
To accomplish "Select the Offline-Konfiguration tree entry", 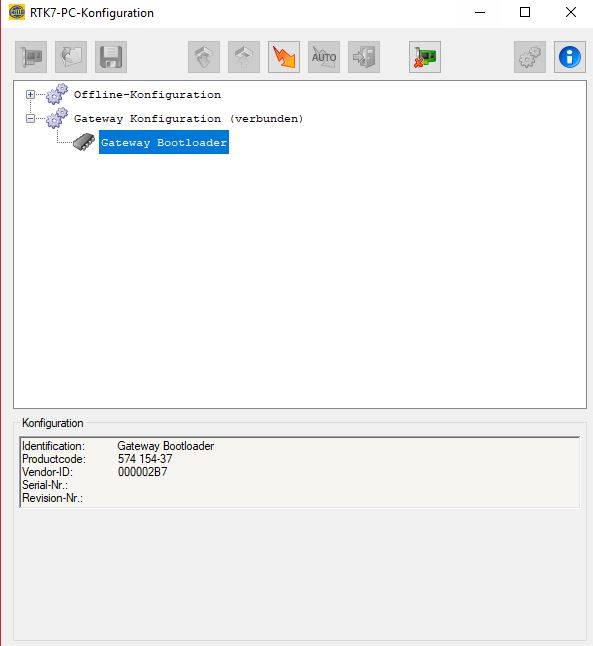I will (147, 95).
